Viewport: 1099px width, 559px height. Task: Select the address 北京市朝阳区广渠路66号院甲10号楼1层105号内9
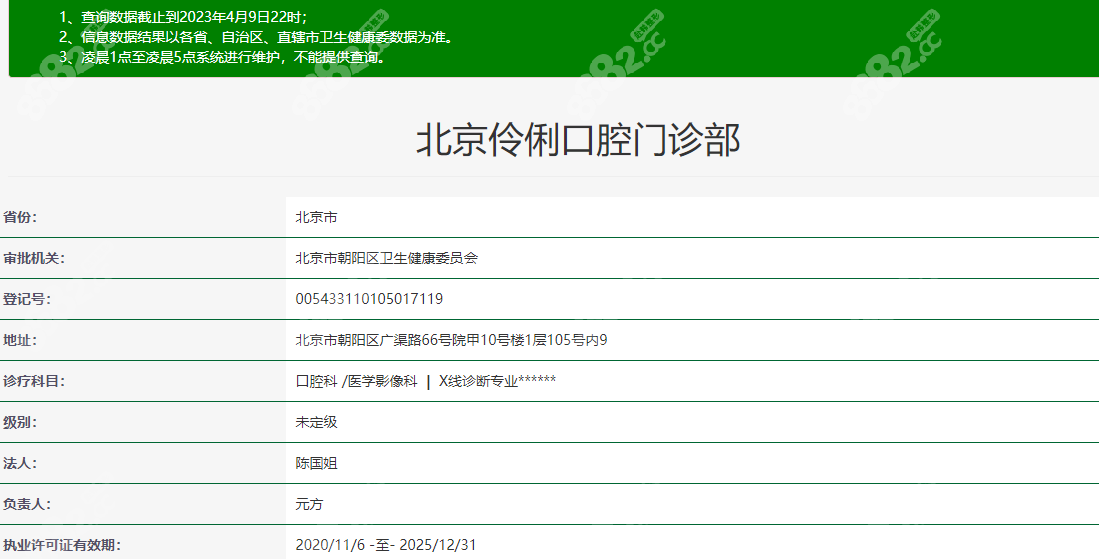pos(451,340)
